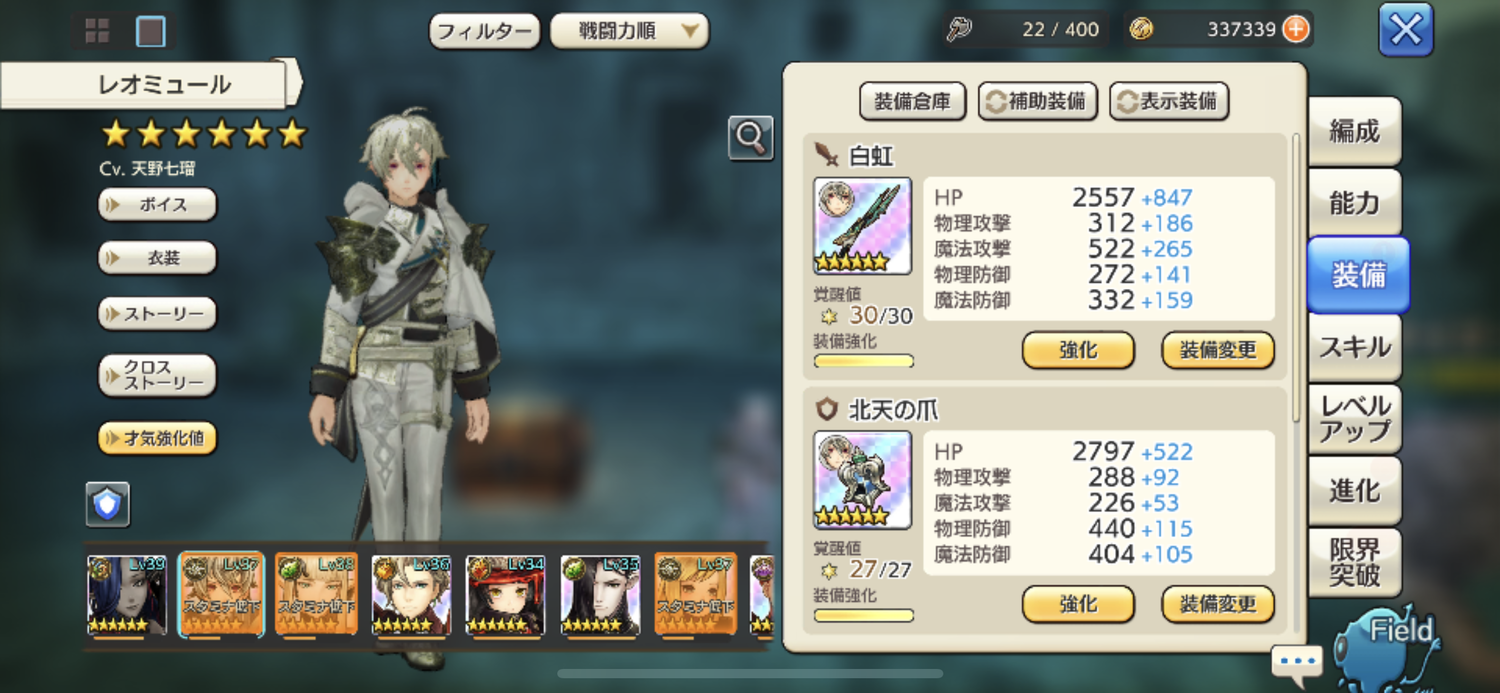Open the Field creature button
This screenshot has height=693, width=1500.
click(x=1390, y=645)
